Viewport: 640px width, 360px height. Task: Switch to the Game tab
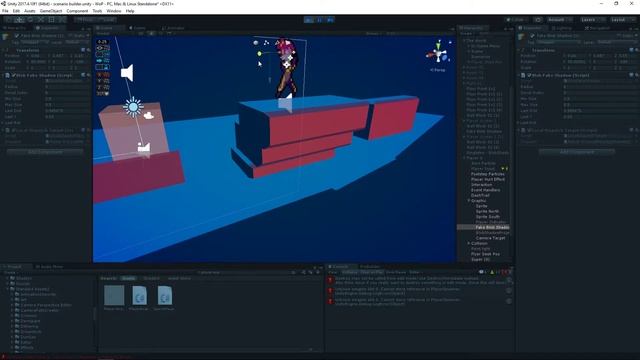pos(137,28)
